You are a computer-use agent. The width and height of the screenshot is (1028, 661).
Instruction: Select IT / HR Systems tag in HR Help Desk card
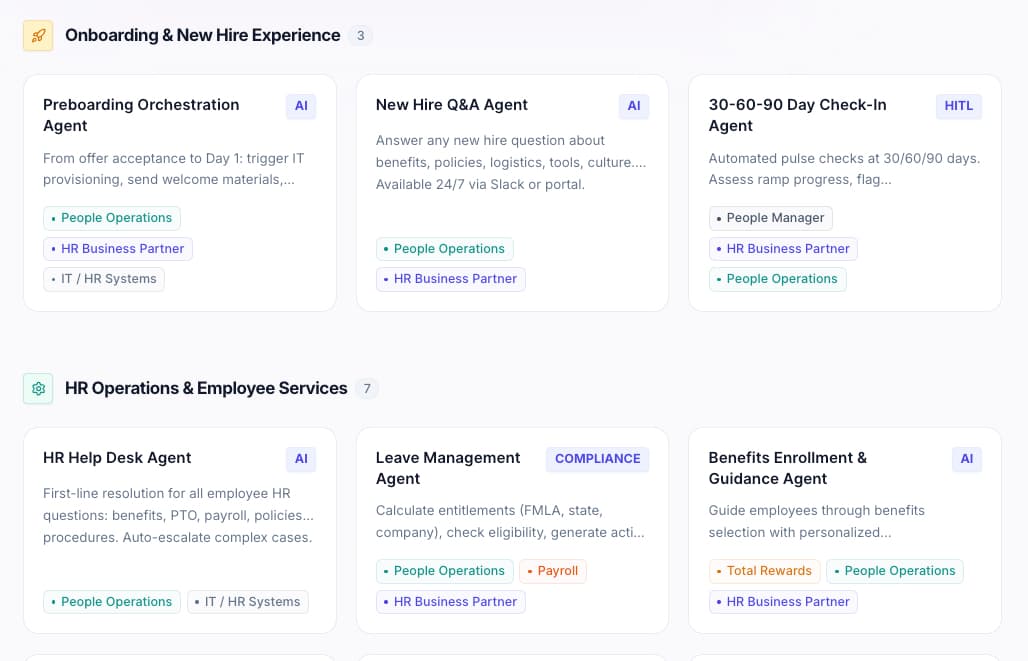248,602
